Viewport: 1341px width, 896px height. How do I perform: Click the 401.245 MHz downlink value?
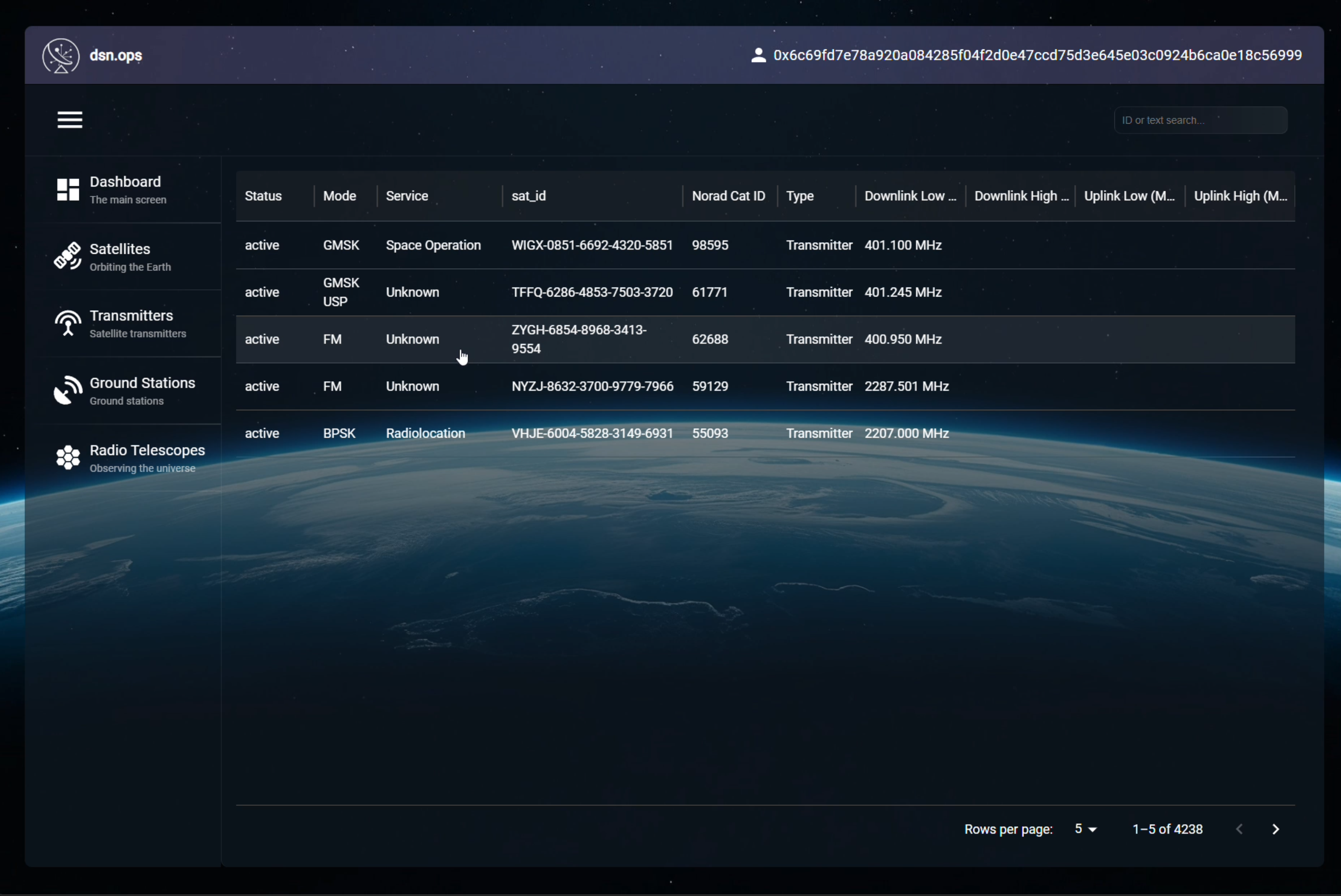(x=902, y=292)
